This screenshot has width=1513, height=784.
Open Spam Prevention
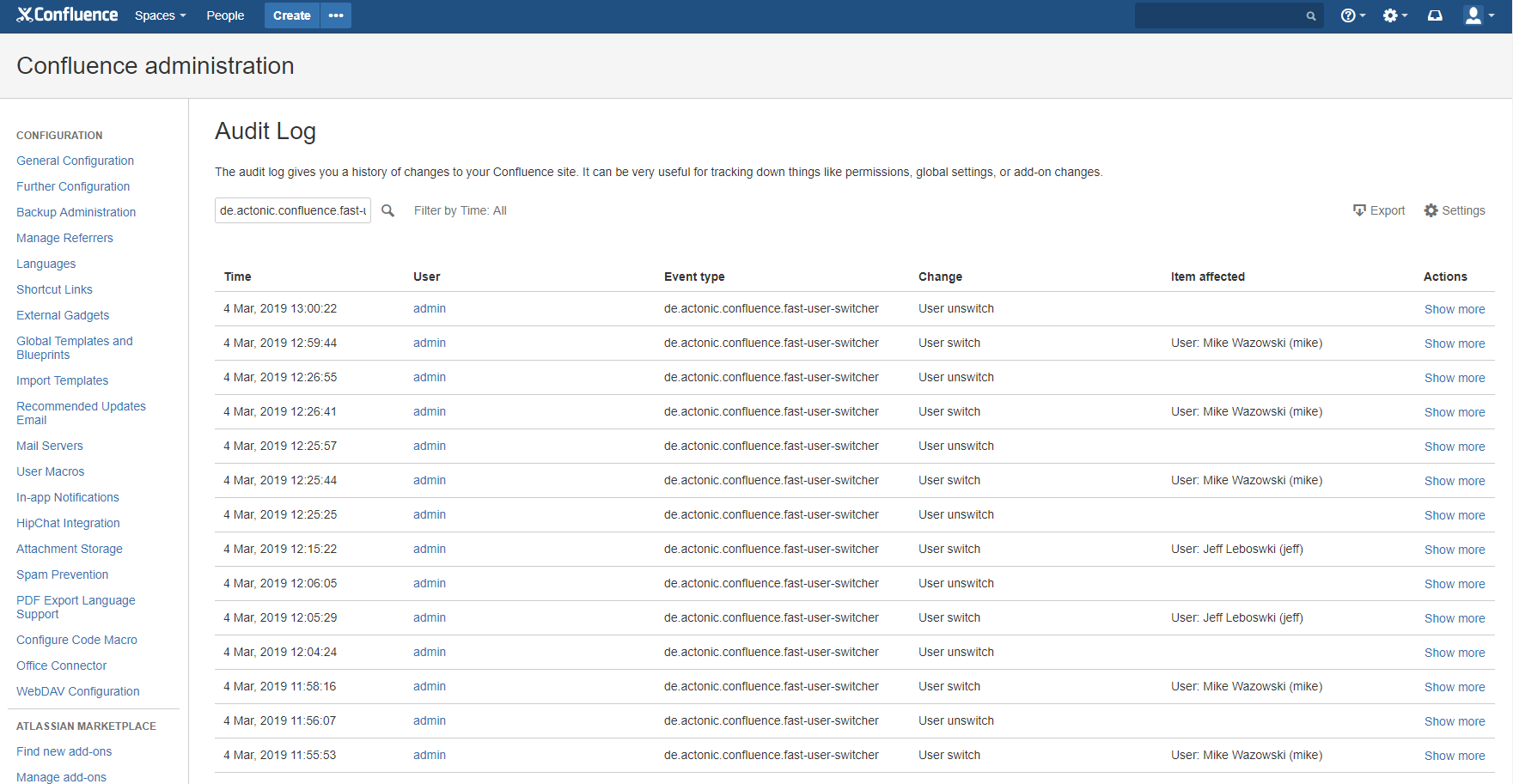click(x=62, y=574)
